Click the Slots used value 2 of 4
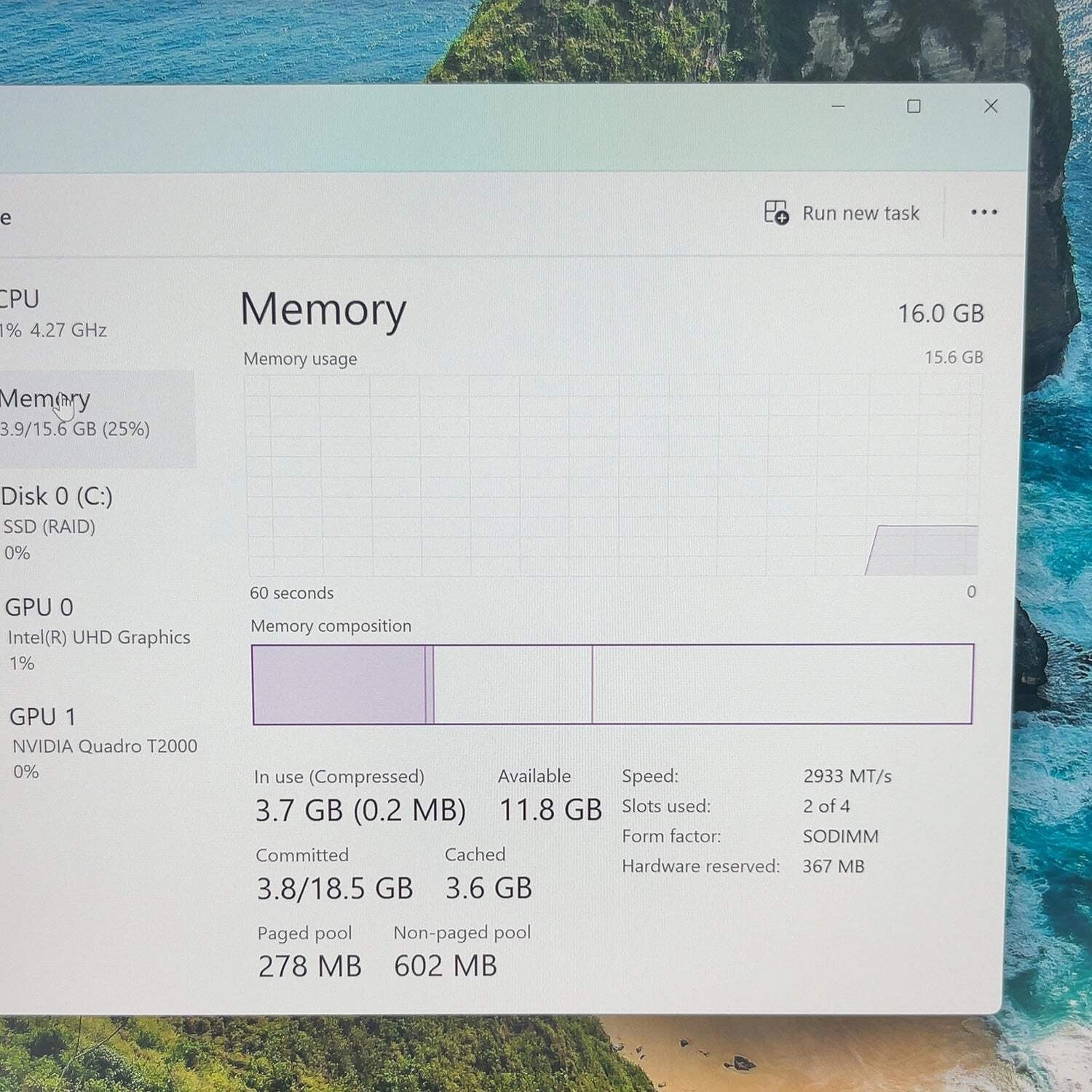1092x1092 pixels. tap(826, 806)
